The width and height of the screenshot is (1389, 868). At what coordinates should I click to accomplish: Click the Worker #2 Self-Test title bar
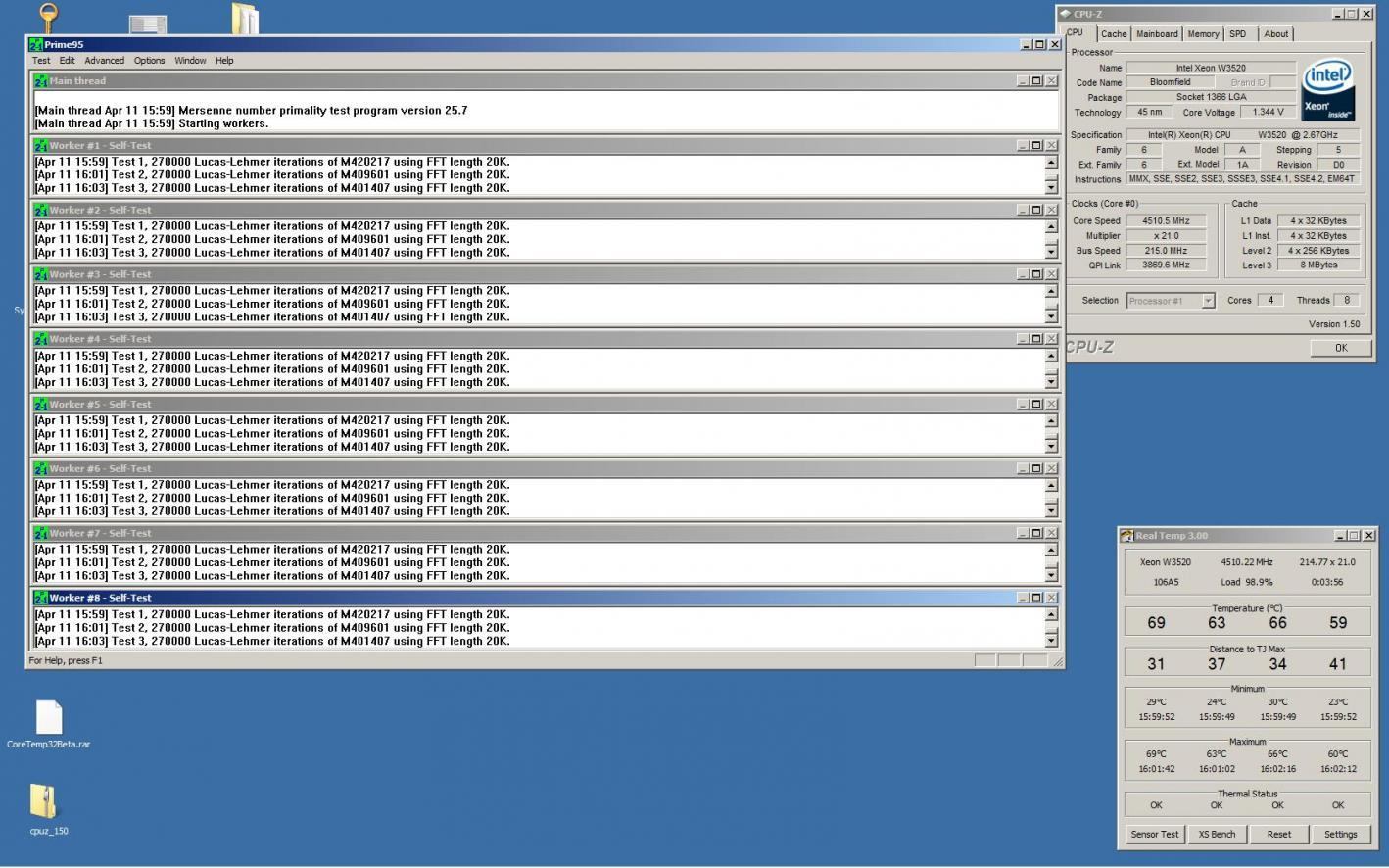pos(546,210)
